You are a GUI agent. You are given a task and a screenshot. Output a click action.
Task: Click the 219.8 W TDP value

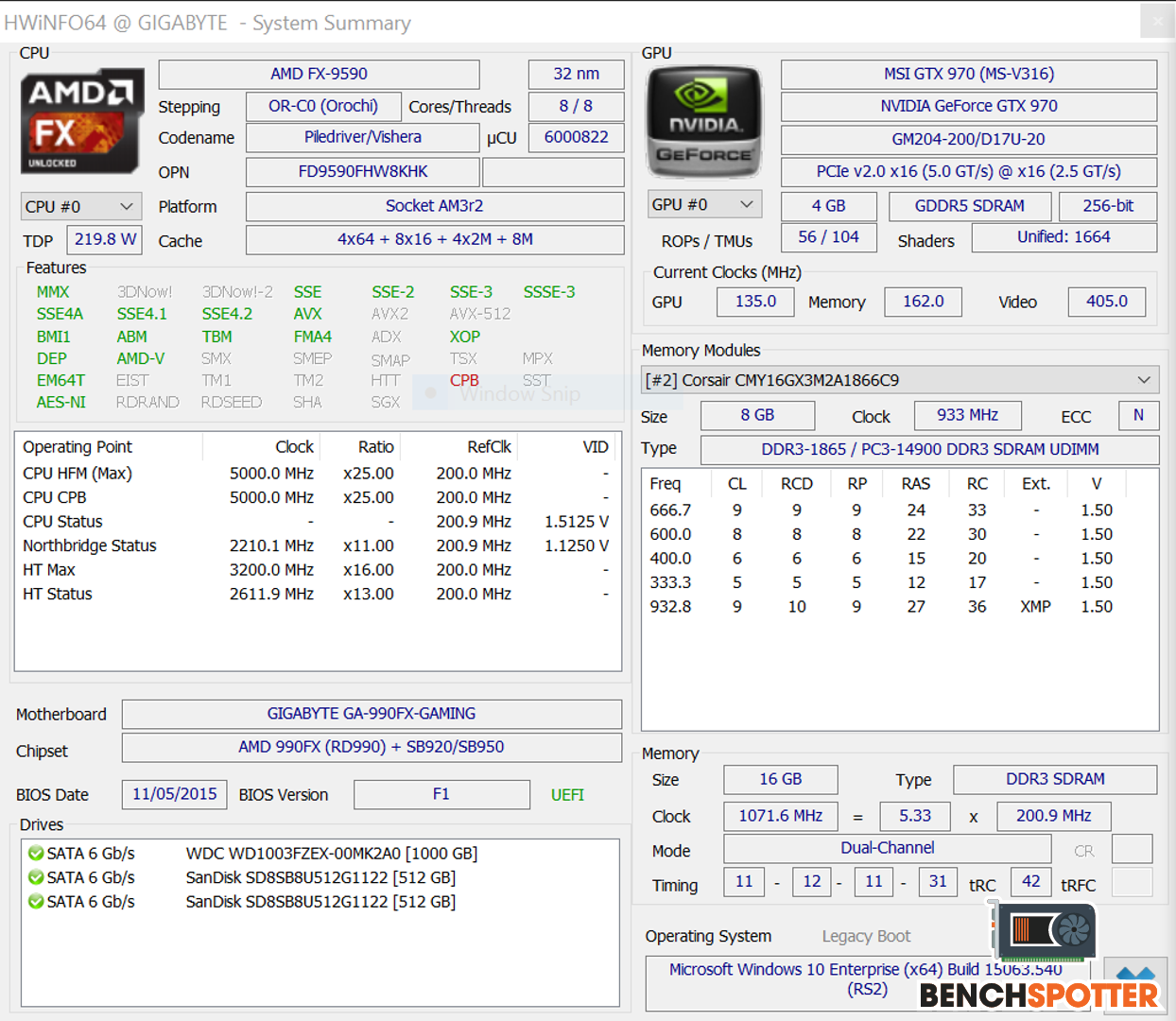point(105,239)
